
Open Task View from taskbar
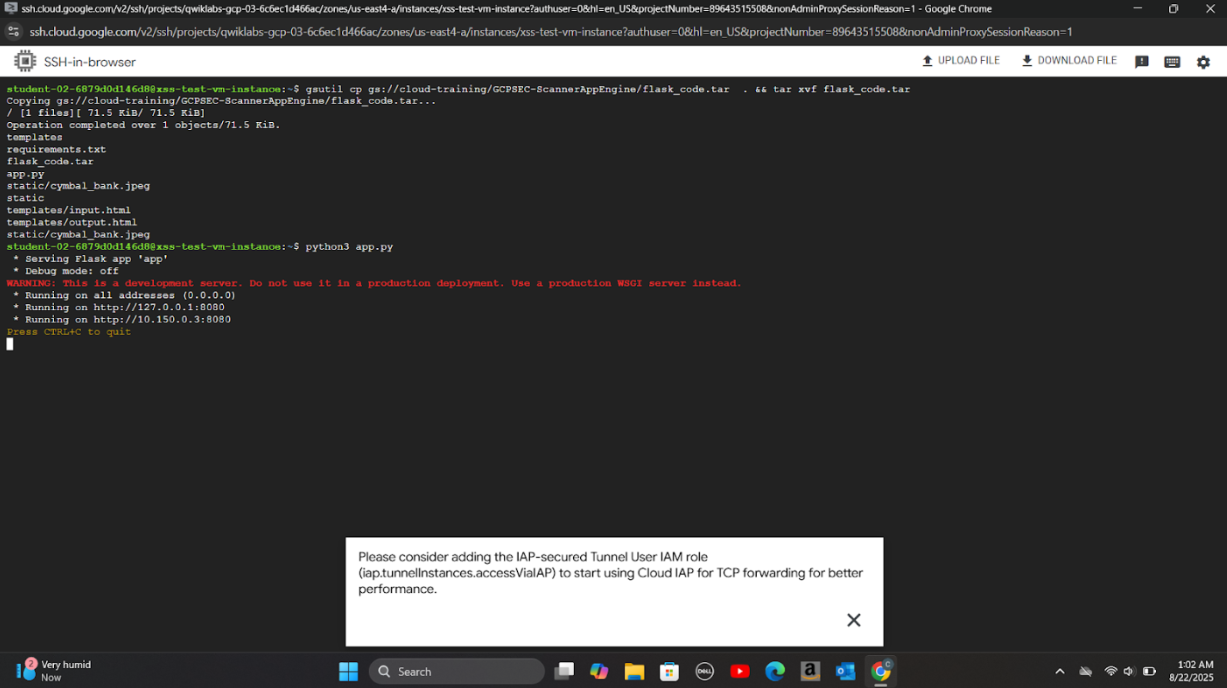[x=564, y=671]
